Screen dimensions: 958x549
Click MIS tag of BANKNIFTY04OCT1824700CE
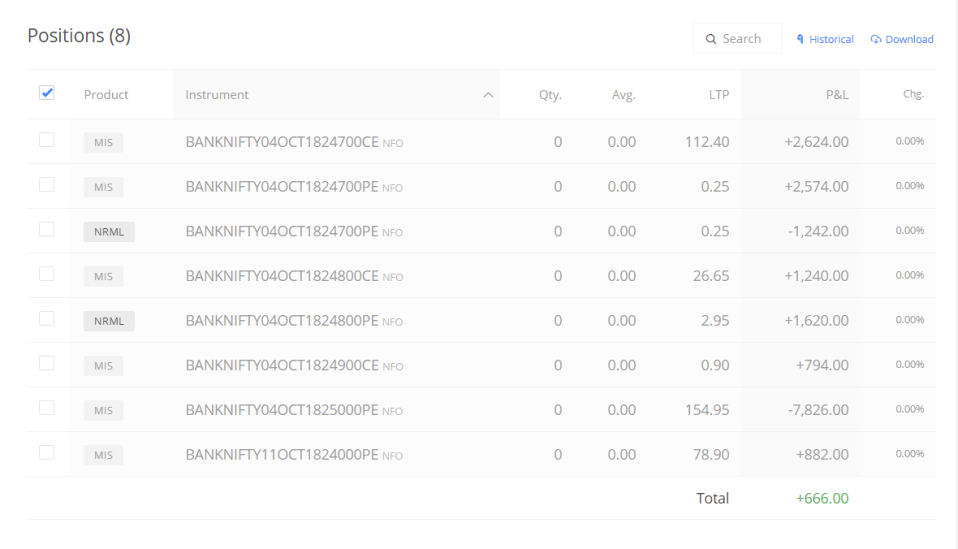(x=103, y=142)
